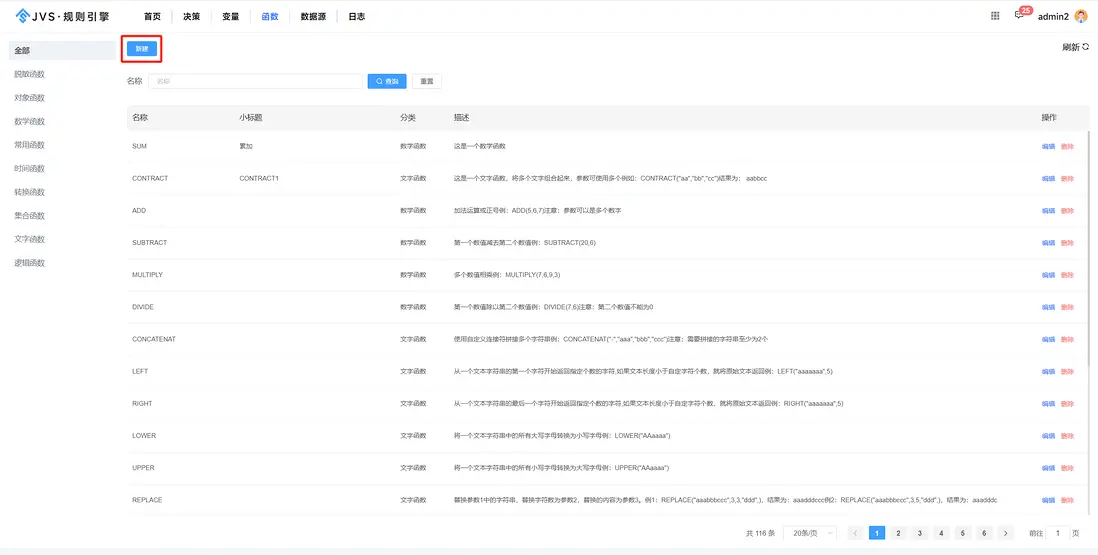Edit the CONCATENAT function row
Screen dimensions: 1098x555
pyautogui.click(x=1048, y=339)
